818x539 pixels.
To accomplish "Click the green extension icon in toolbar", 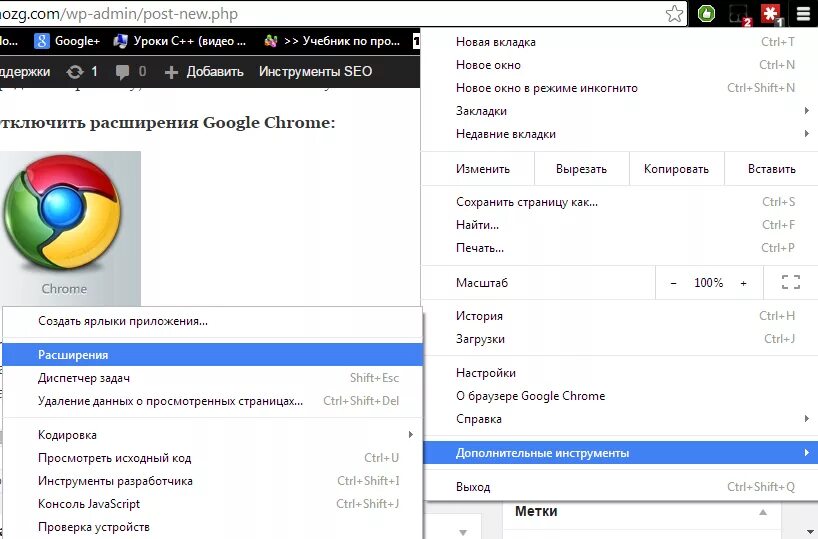I will tap(706, 14).
